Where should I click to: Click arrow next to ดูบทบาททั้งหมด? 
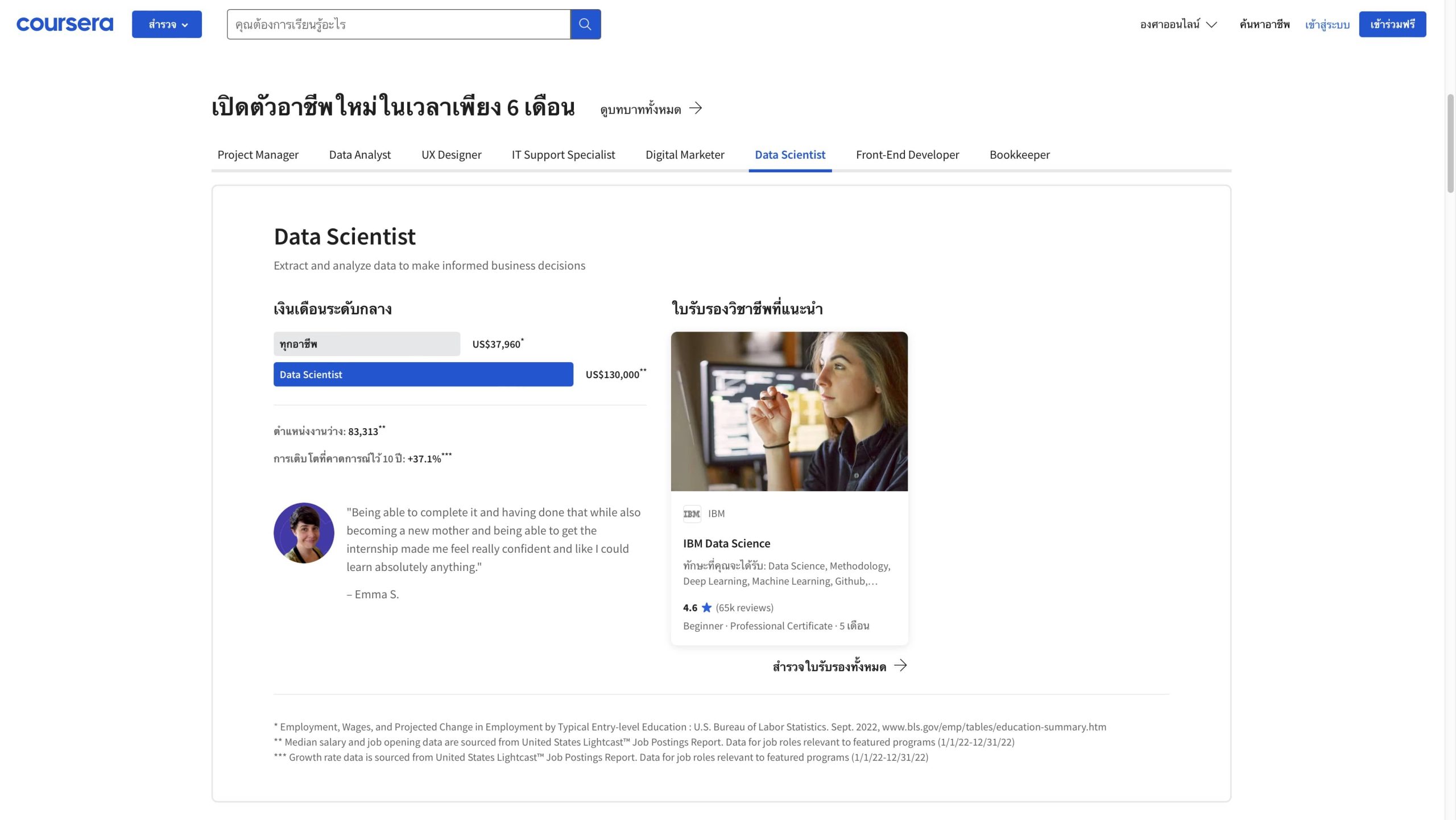click(x=696, y=108)
